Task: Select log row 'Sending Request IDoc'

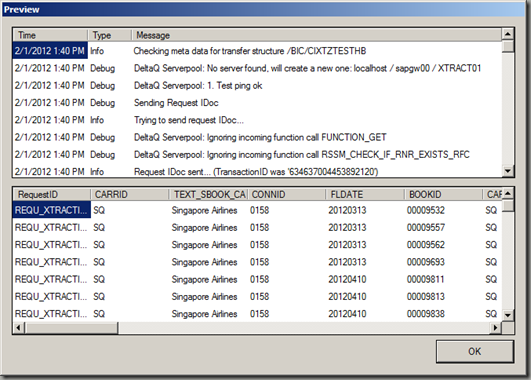Action: pos(257,103)
